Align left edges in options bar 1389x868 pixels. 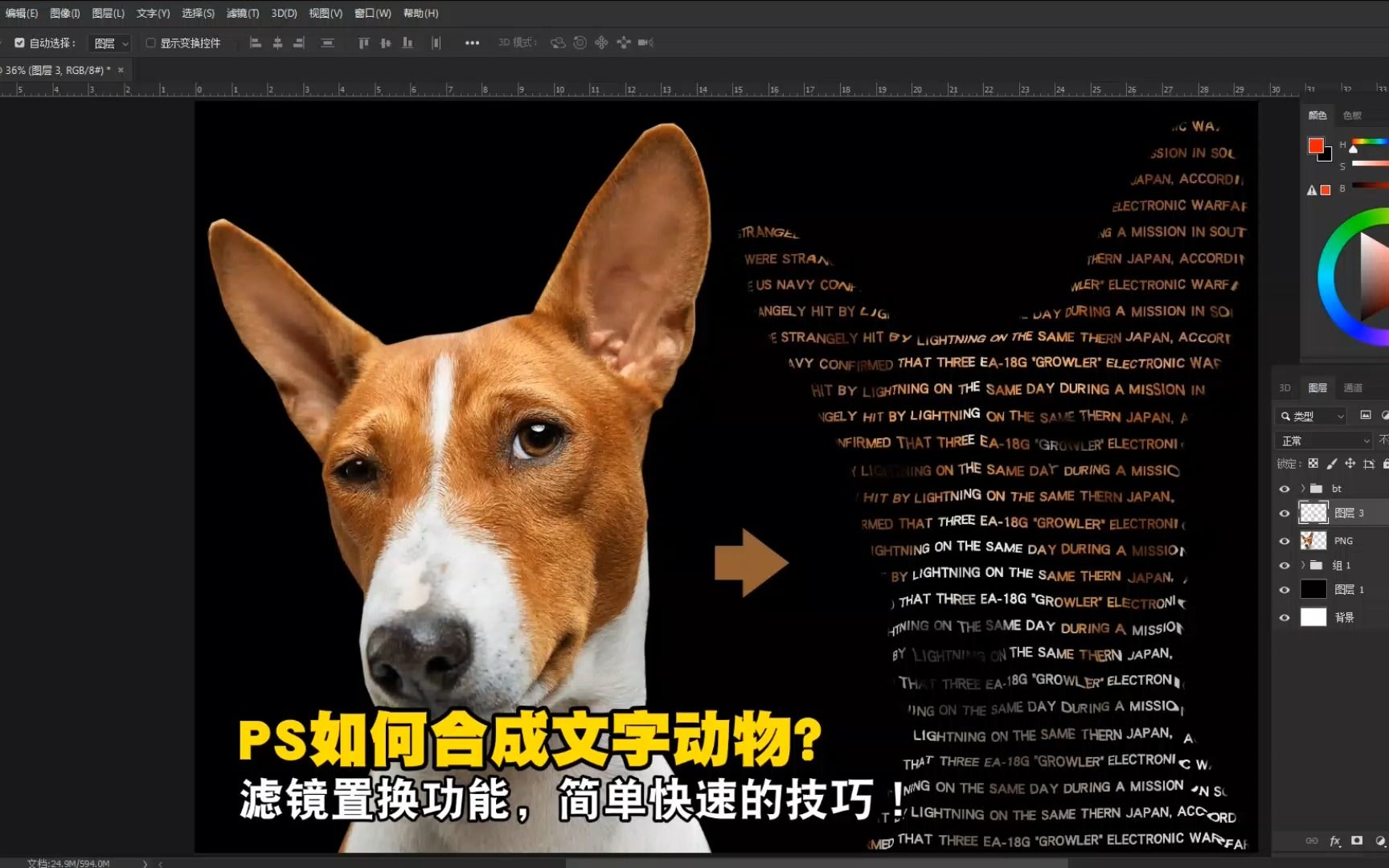[x=256, y=43]
